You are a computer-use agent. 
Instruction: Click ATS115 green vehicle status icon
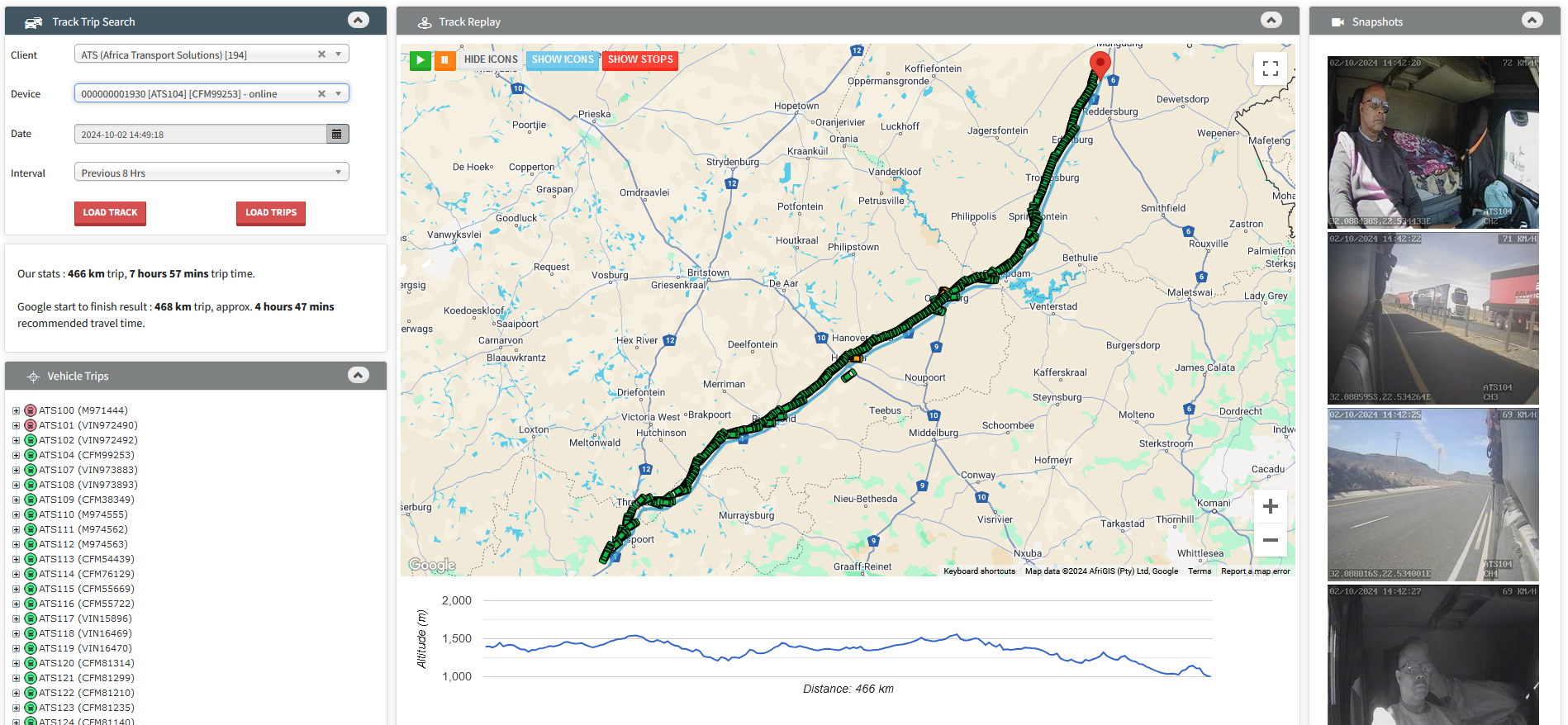point(31,589)
